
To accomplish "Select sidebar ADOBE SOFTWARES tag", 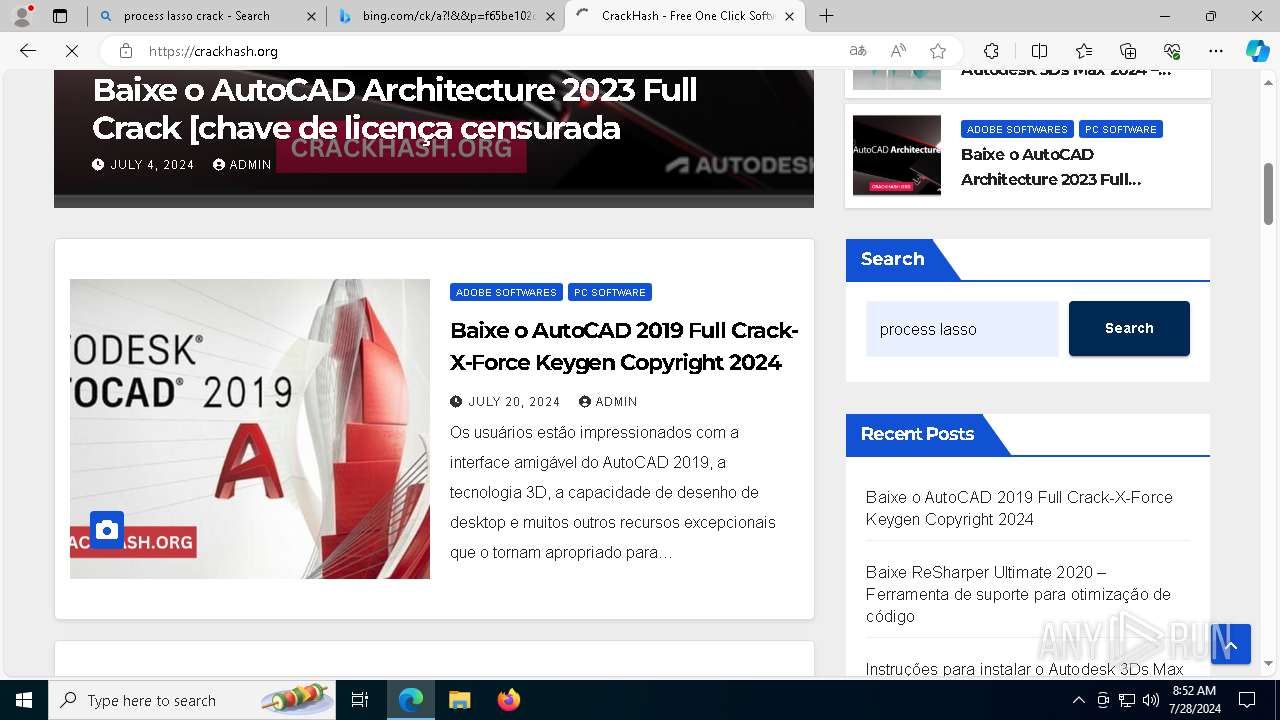I will click(x=1017, y=129).
